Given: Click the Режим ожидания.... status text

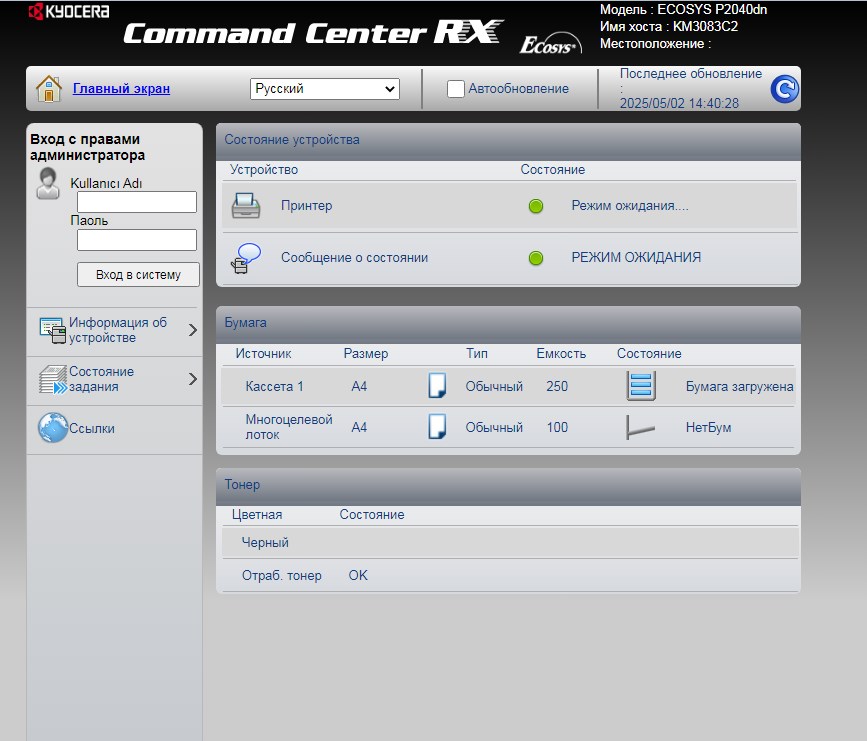Looking at the screenshot, I should point(630,206).
